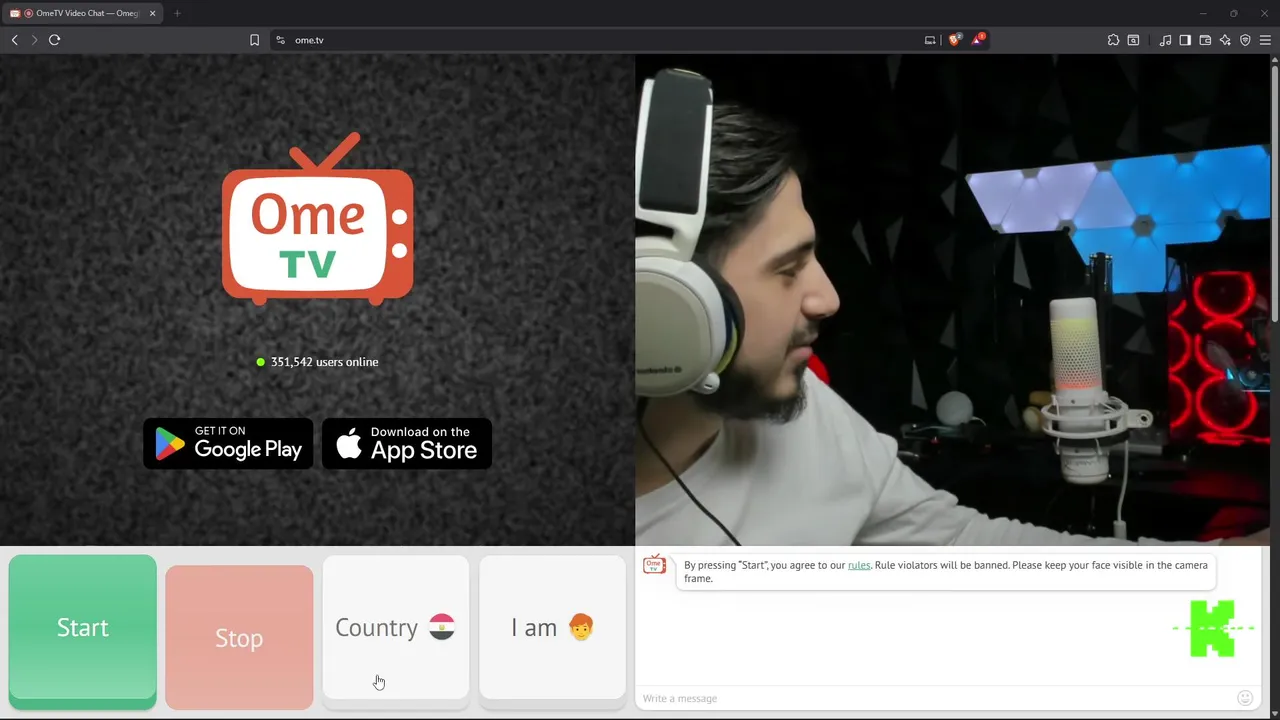
Task: Click the OmeTV television logo
Action: pos(317,219)
